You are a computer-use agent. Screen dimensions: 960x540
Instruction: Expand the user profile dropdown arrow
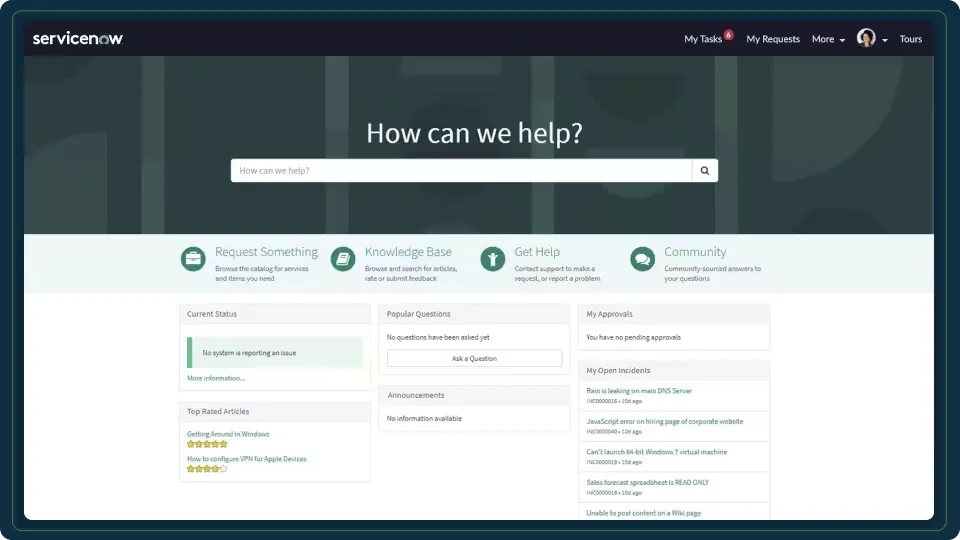(885, 40)
